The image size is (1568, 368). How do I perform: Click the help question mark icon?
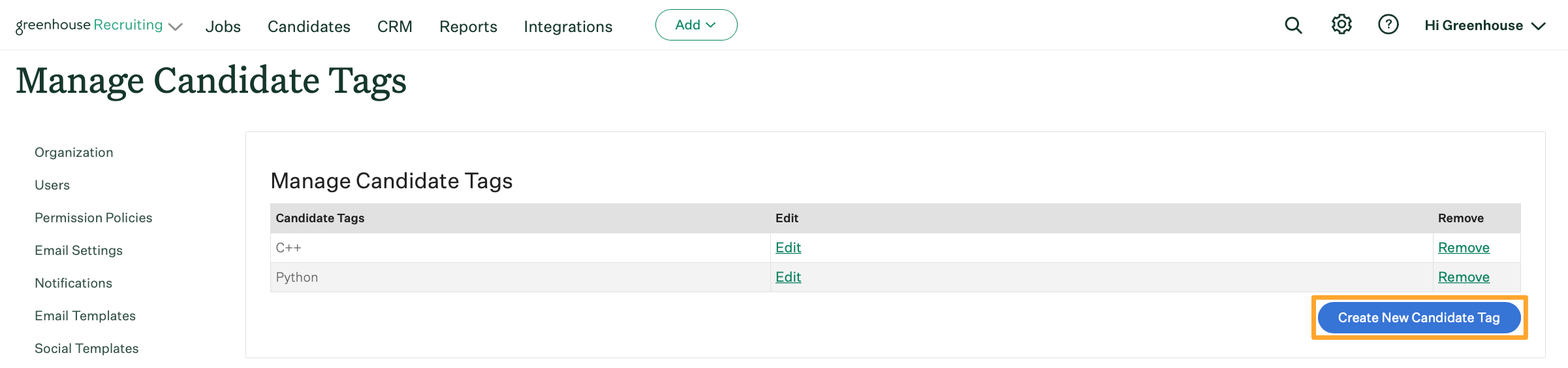(x=1388, y=25)
